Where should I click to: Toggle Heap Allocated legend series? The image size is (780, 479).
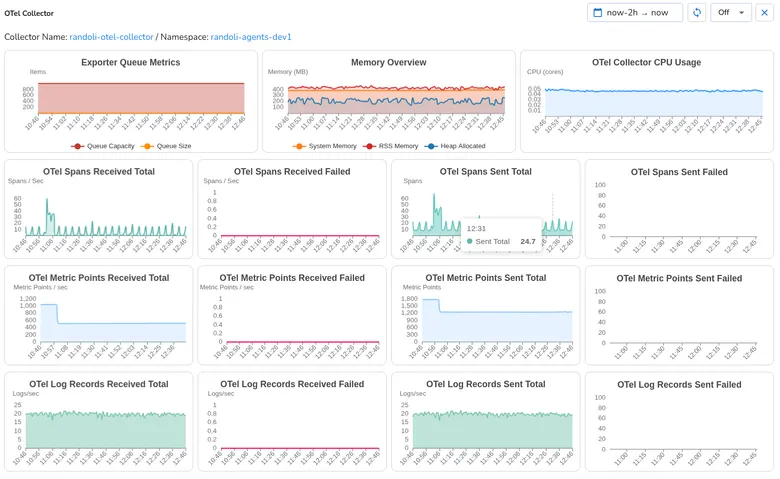point(455,146)
